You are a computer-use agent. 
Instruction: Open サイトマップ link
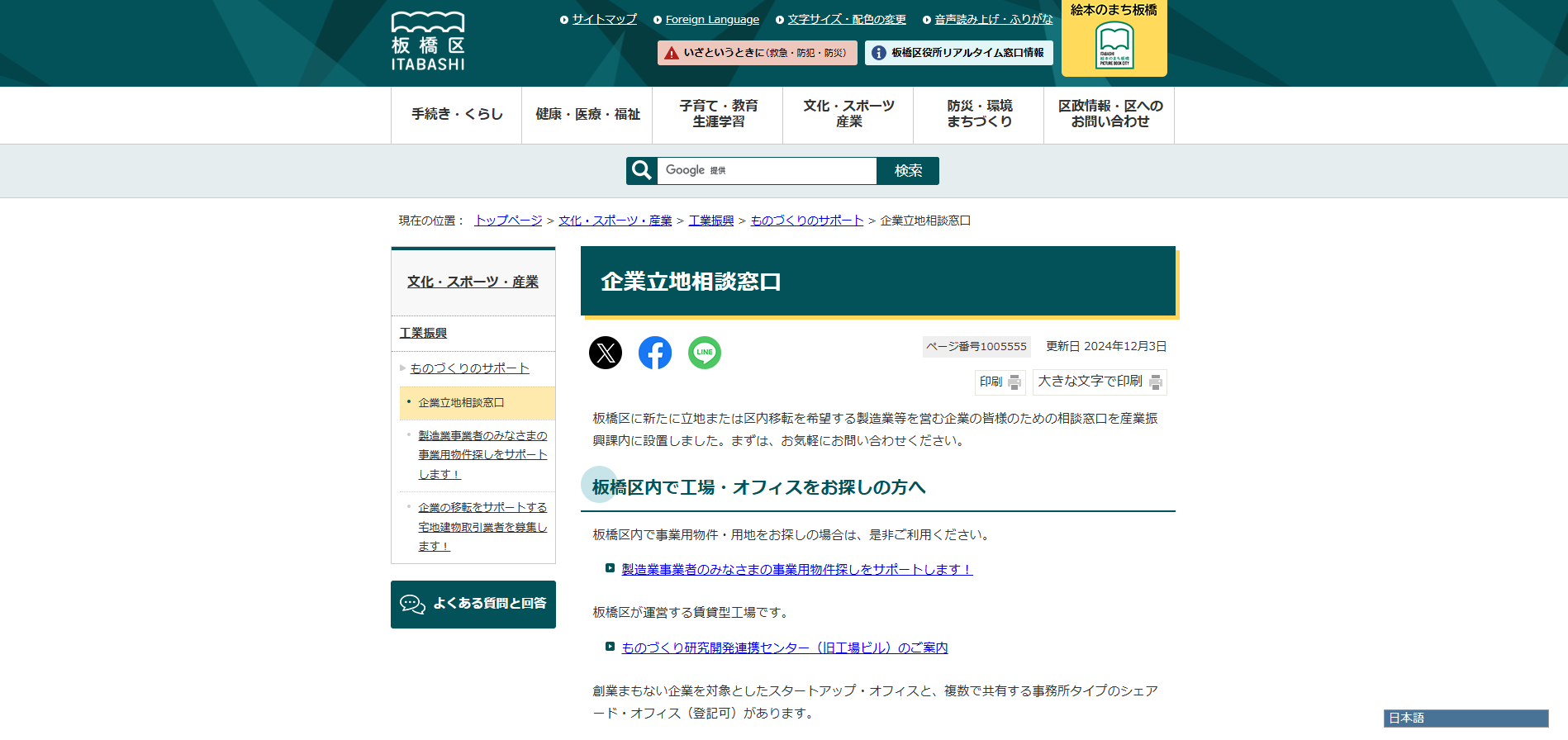point(605,19)
